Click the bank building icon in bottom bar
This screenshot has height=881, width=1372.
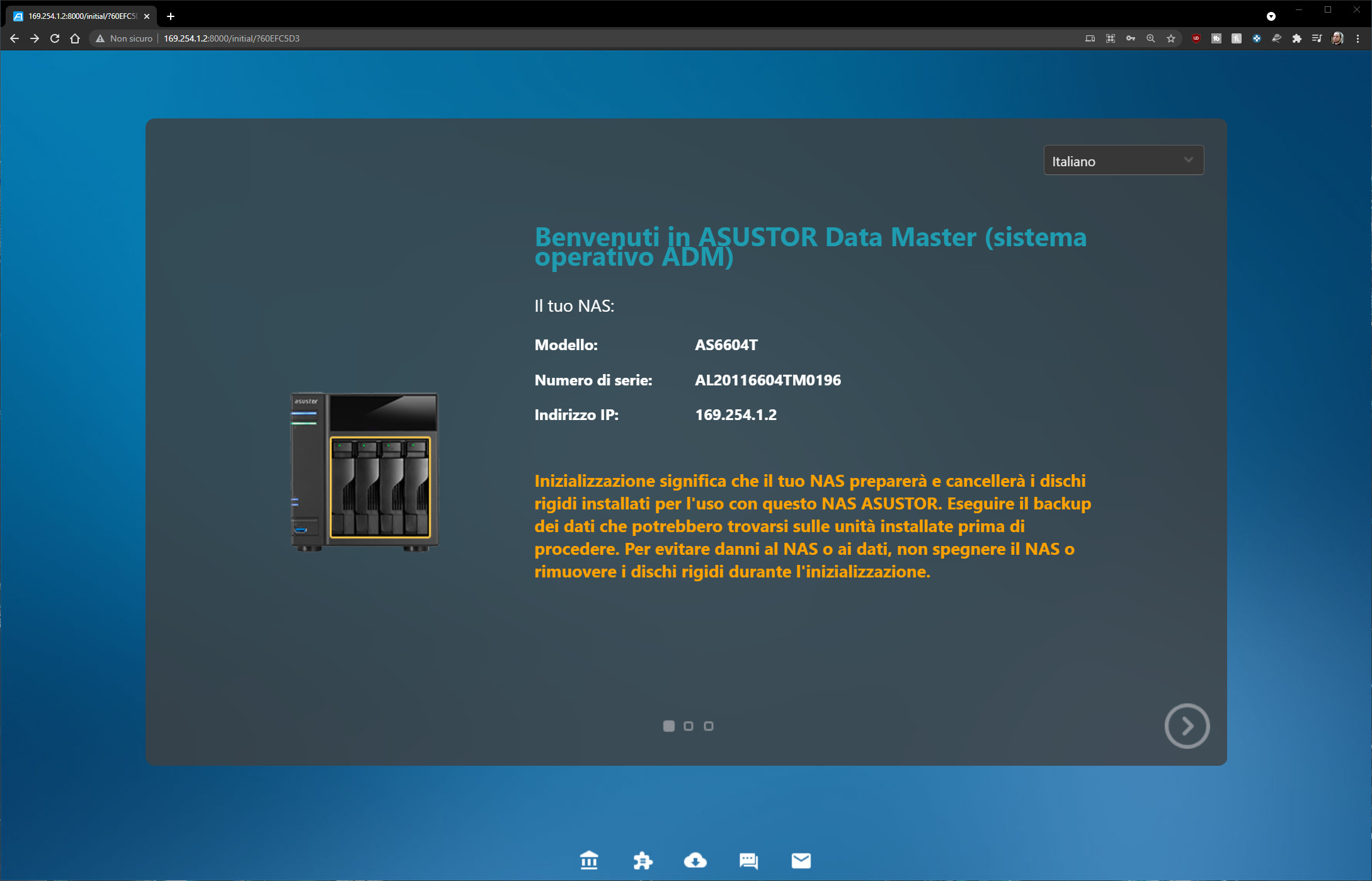click(589, 860)
